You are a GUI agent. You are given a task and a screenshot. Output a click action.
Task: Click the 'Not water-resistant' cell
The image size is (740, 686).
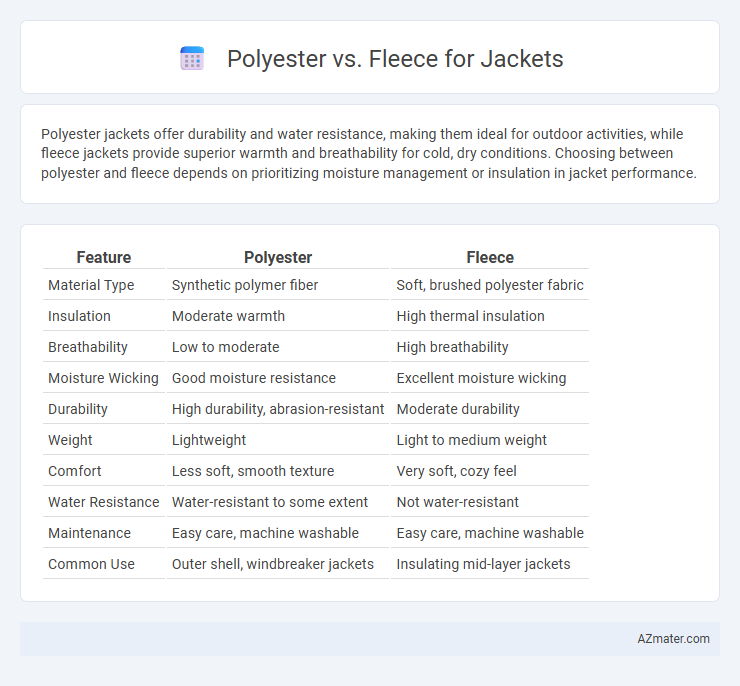457,502
